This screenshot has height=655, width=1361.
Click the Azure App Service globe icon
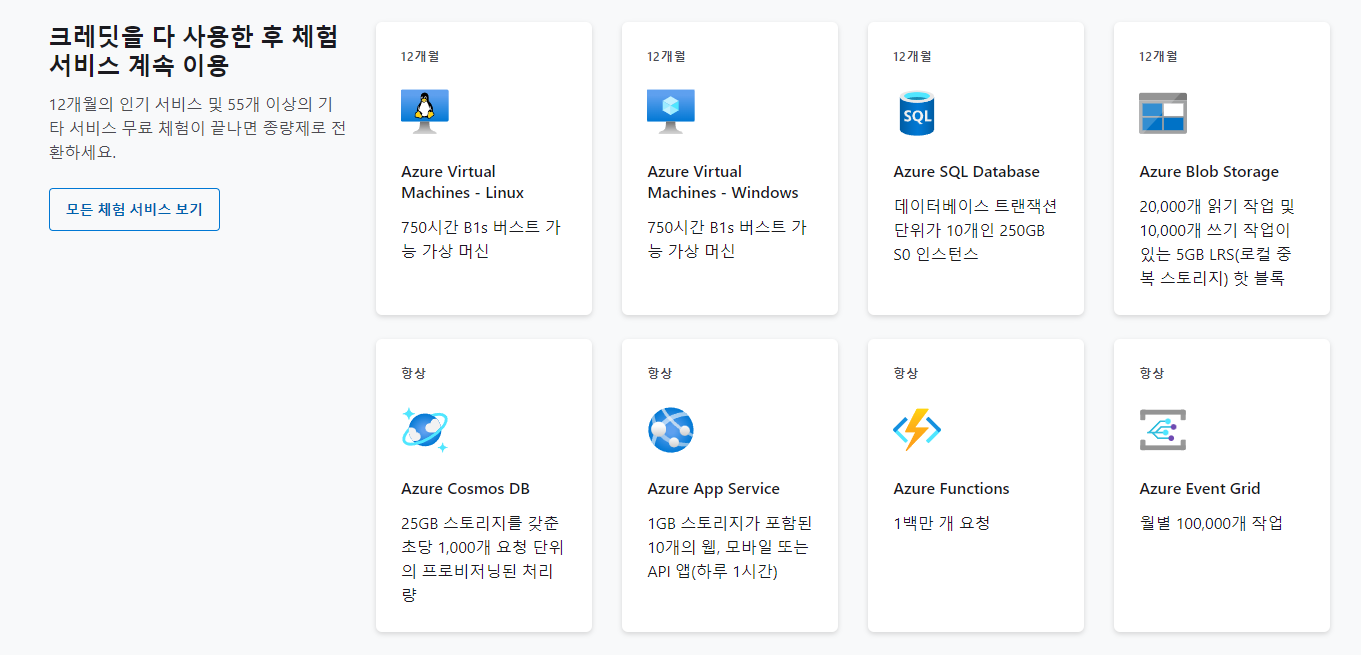(671, 430)
